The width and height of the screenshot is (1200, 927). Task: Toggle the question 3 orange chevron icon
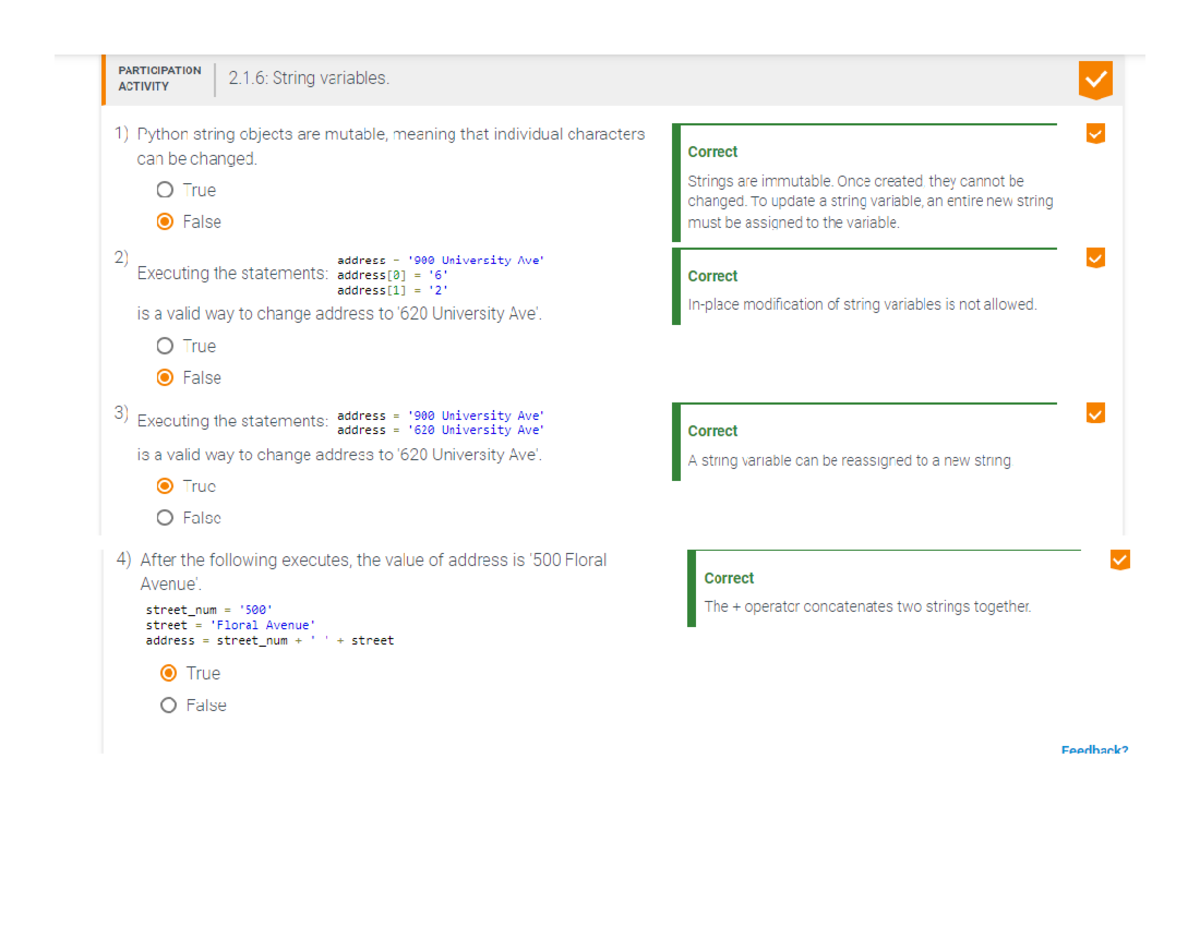tap(1095, 413)
